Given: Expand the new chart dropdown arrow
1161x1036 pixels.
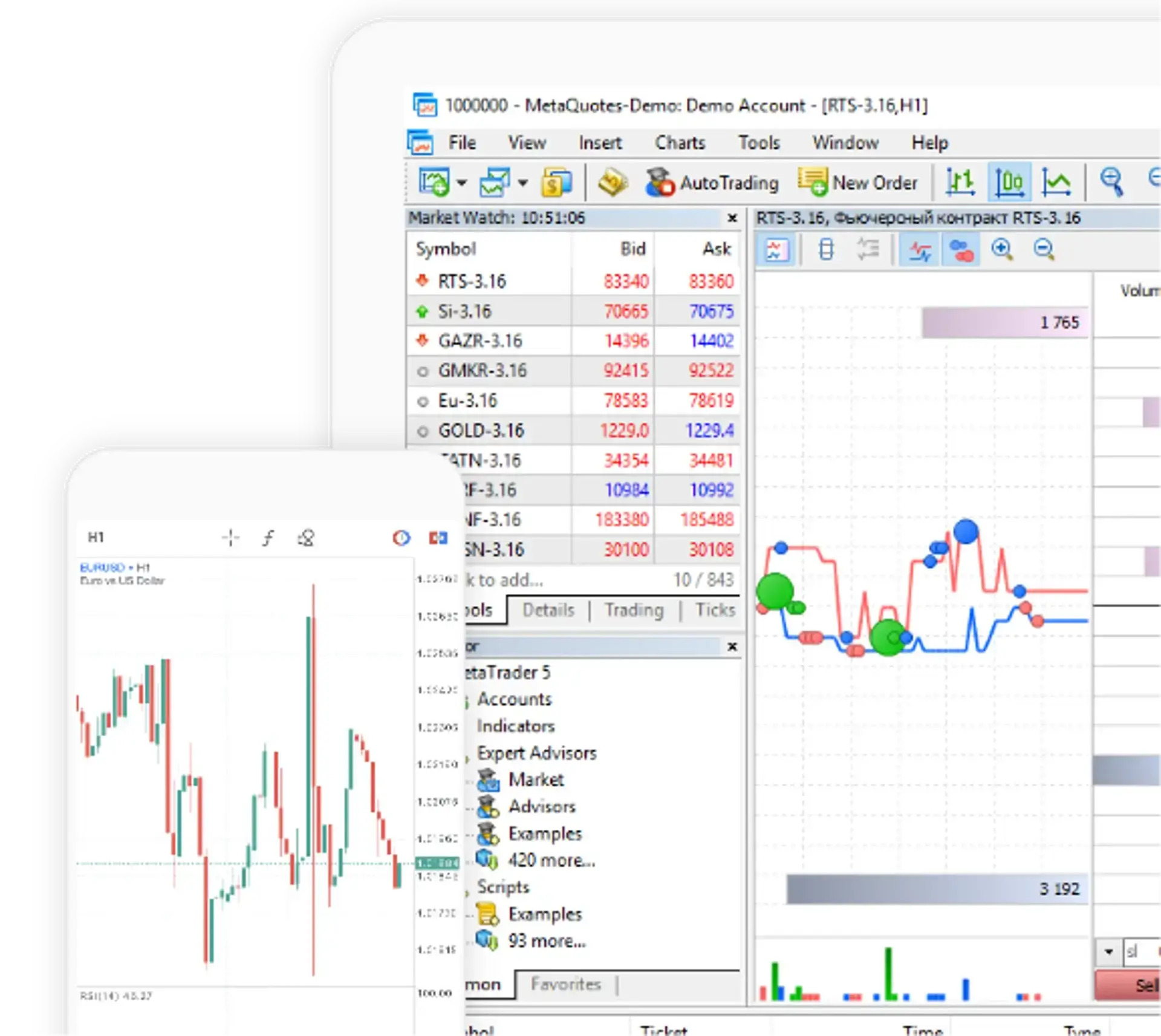Looking at the screenshot, I should 462,182.
